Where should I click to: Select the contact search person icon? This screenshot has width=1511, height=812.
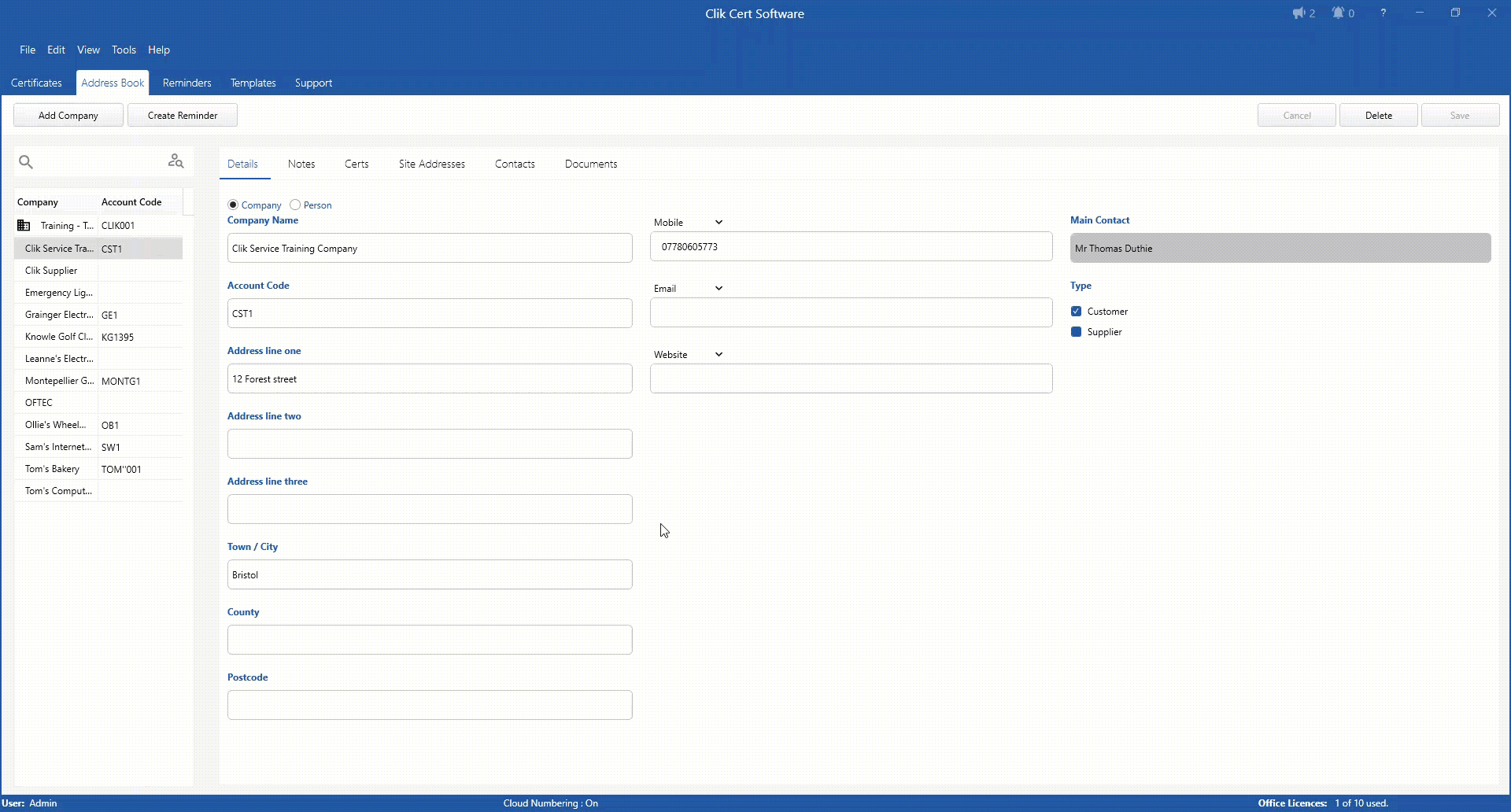(x=175, y=161)
